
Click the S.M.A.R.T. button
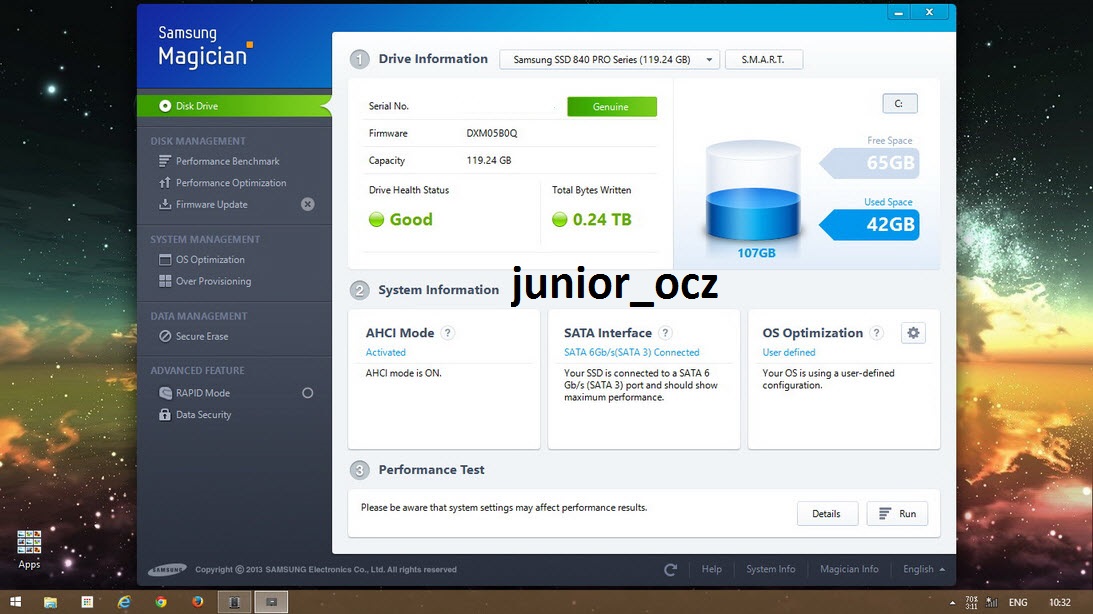pos(763,59)
